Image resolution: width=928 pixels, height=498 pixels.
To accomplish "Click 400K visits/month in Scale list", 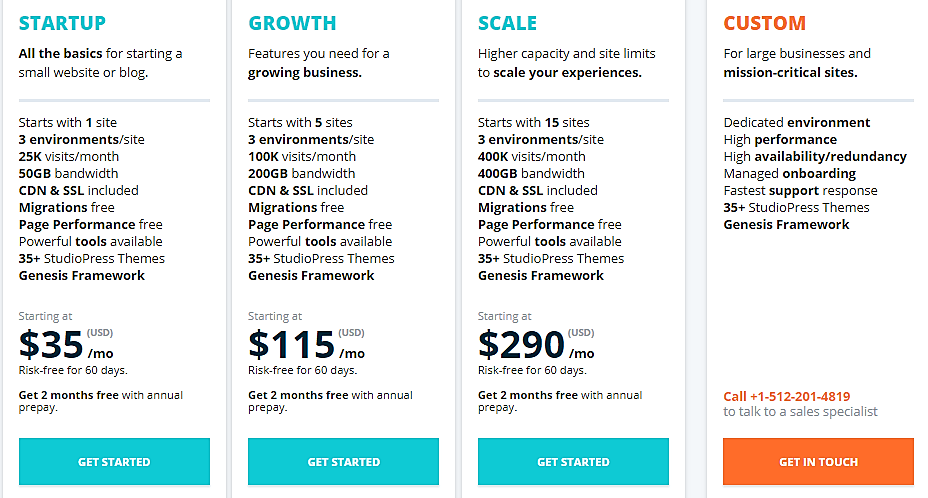I will click(x=532, y=156).
